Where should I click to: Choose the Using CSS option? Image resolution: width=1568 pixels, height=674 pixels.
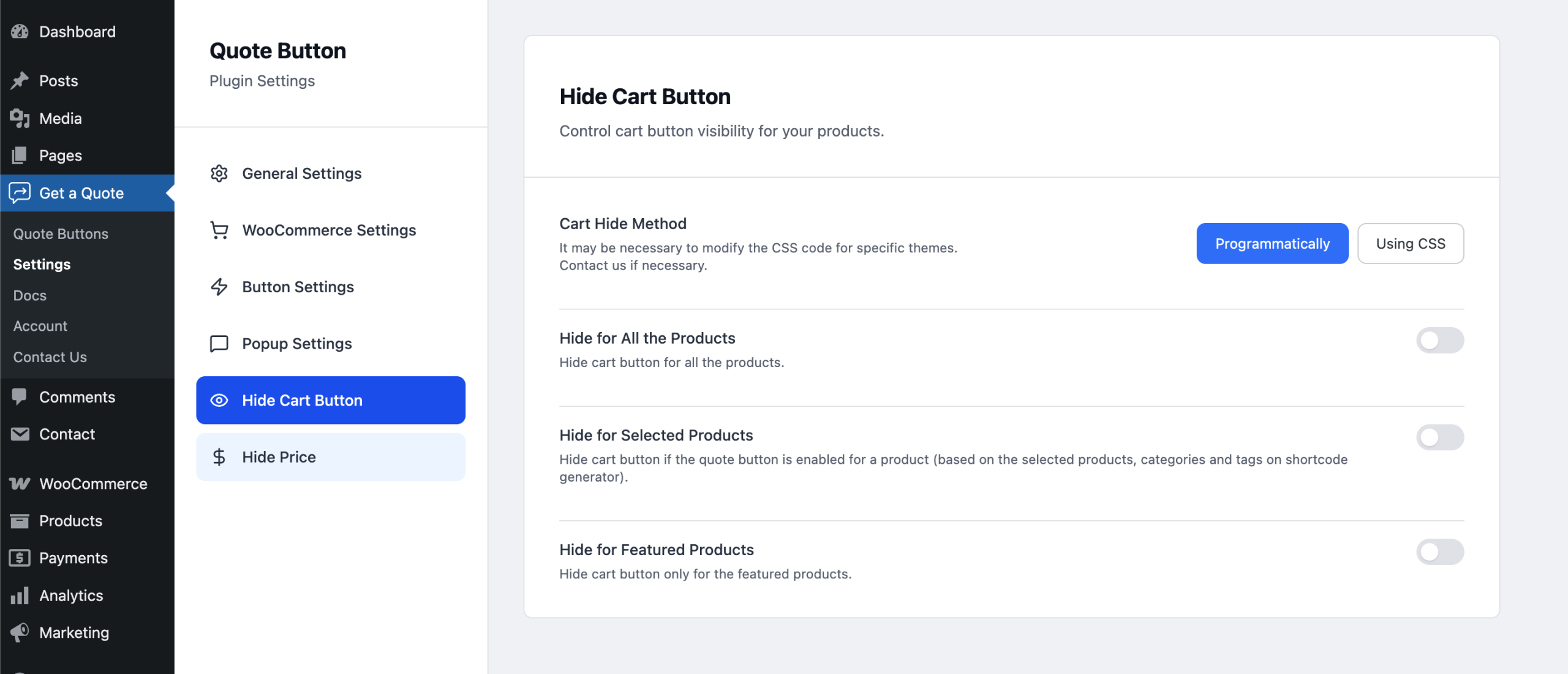[x=1410, y=244]
